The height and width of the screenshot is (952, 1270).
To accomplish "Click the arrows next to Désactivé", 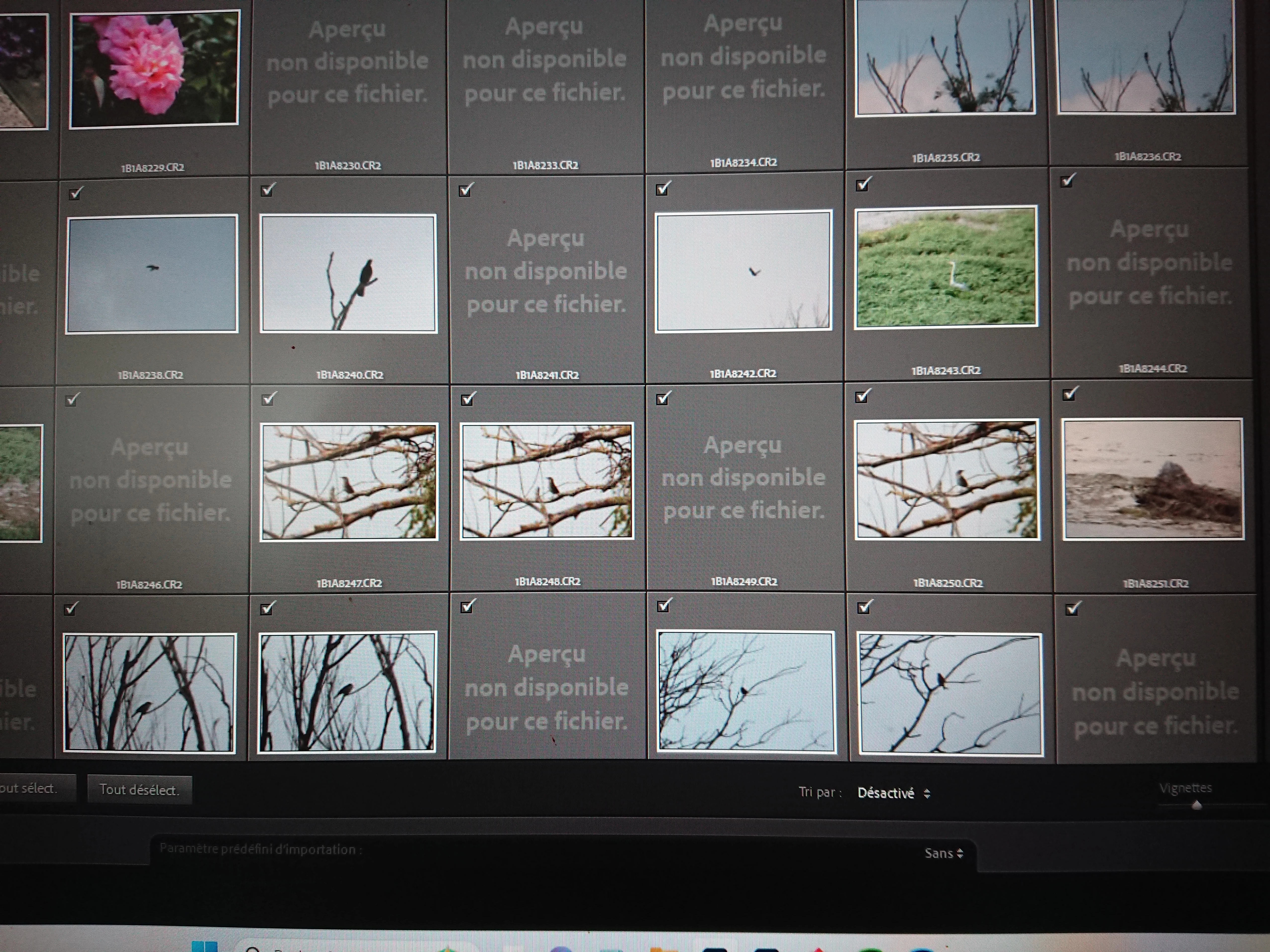I will 927,794.
